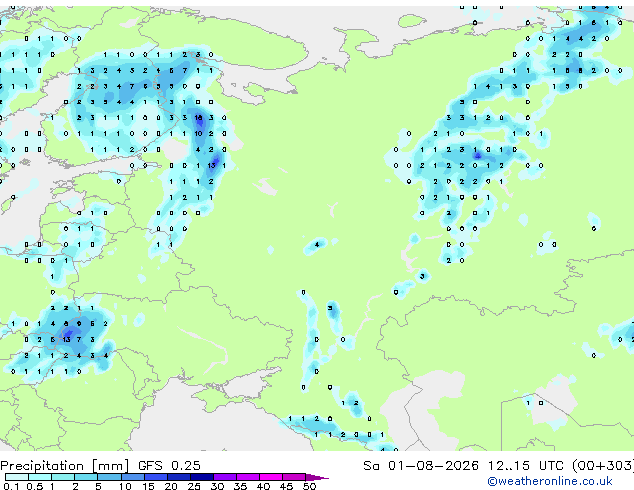Click the 10–15 mm blue legend swatch
634x490 pixels.
132,477
